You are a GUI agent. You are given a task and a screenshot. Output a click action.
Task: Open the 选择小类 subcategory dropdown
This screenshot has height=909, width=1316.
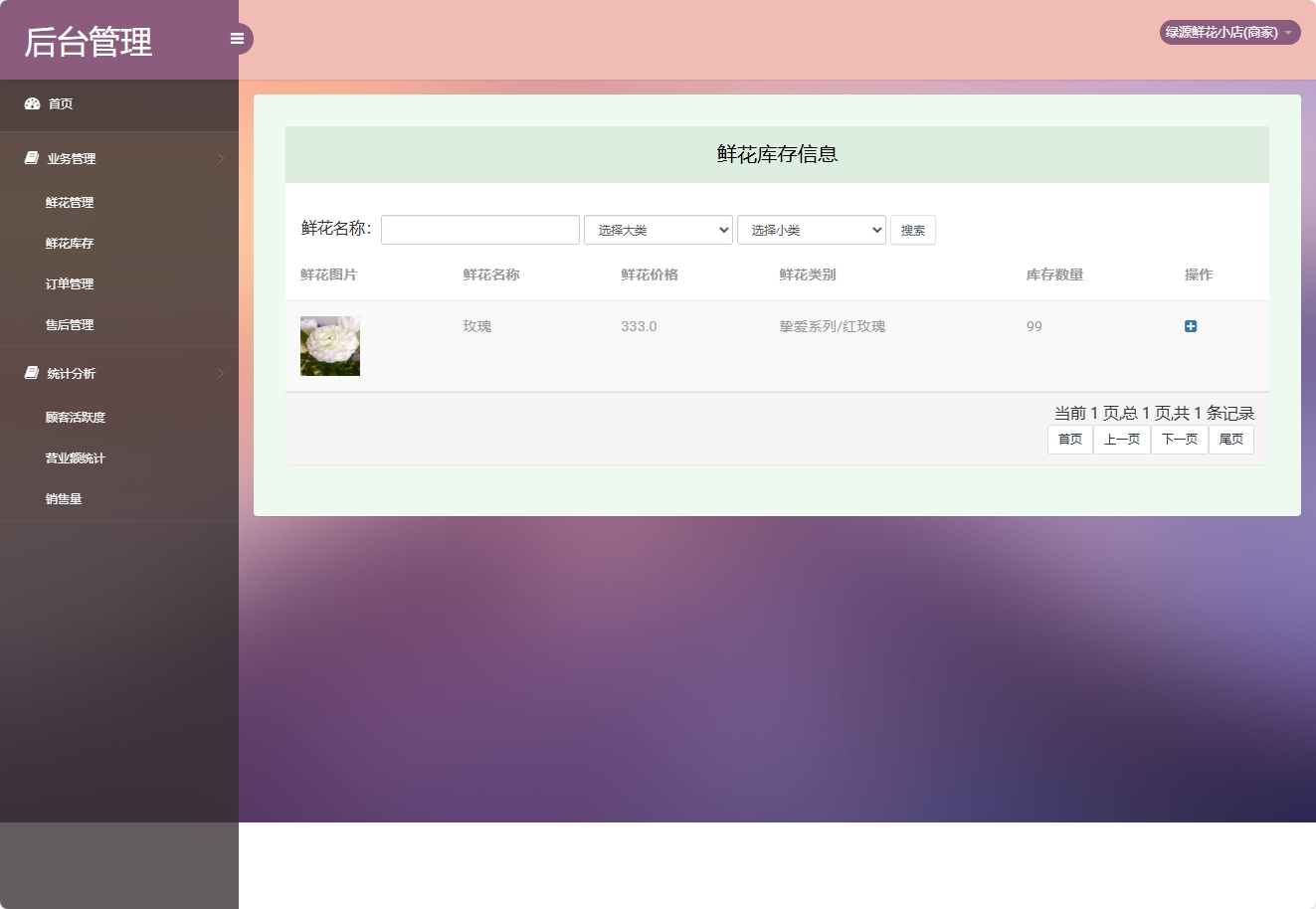tap(812, 230)
